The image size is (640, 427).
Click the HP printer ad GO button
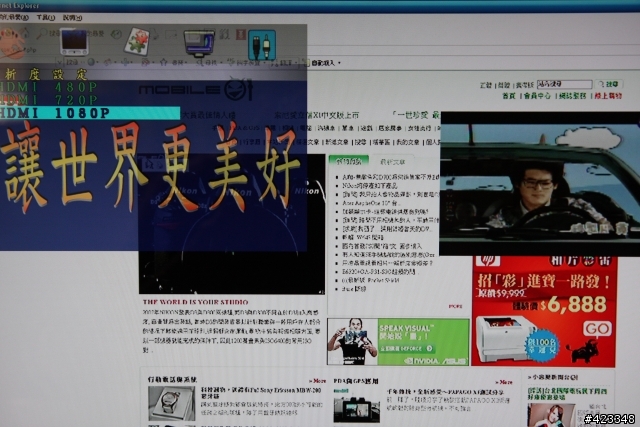coord(597,329)
